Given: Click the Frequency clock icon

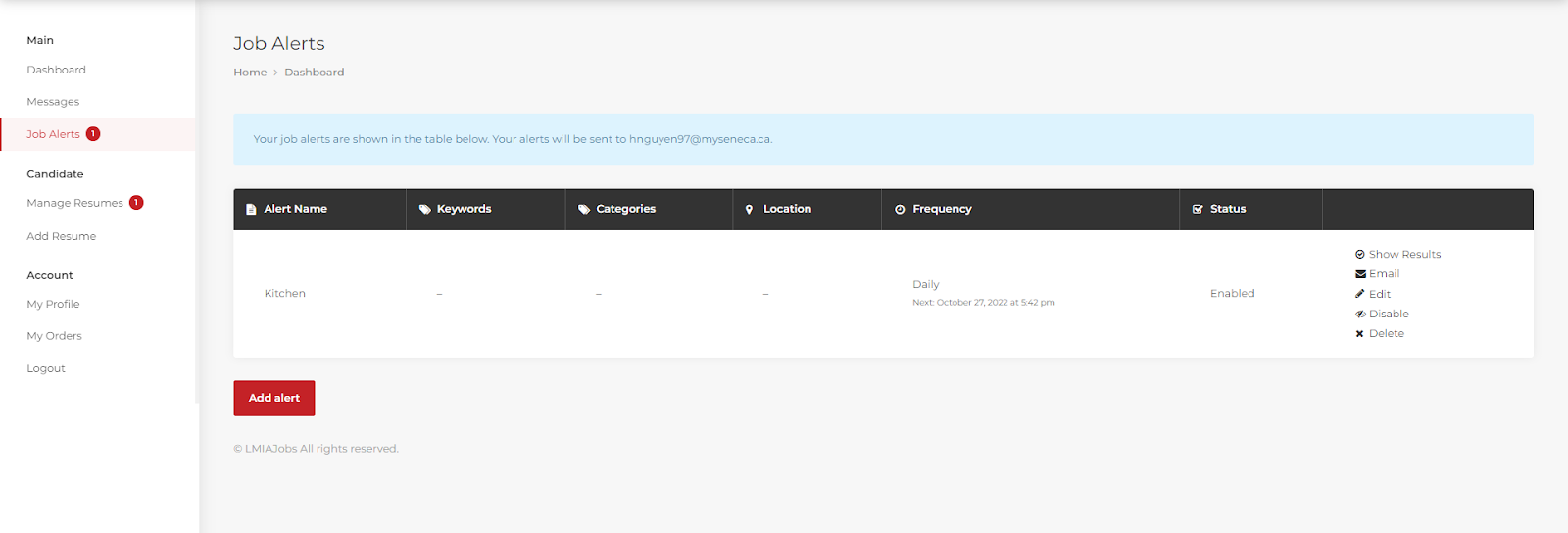Looking at the screenshot, I should click(900, 210).
